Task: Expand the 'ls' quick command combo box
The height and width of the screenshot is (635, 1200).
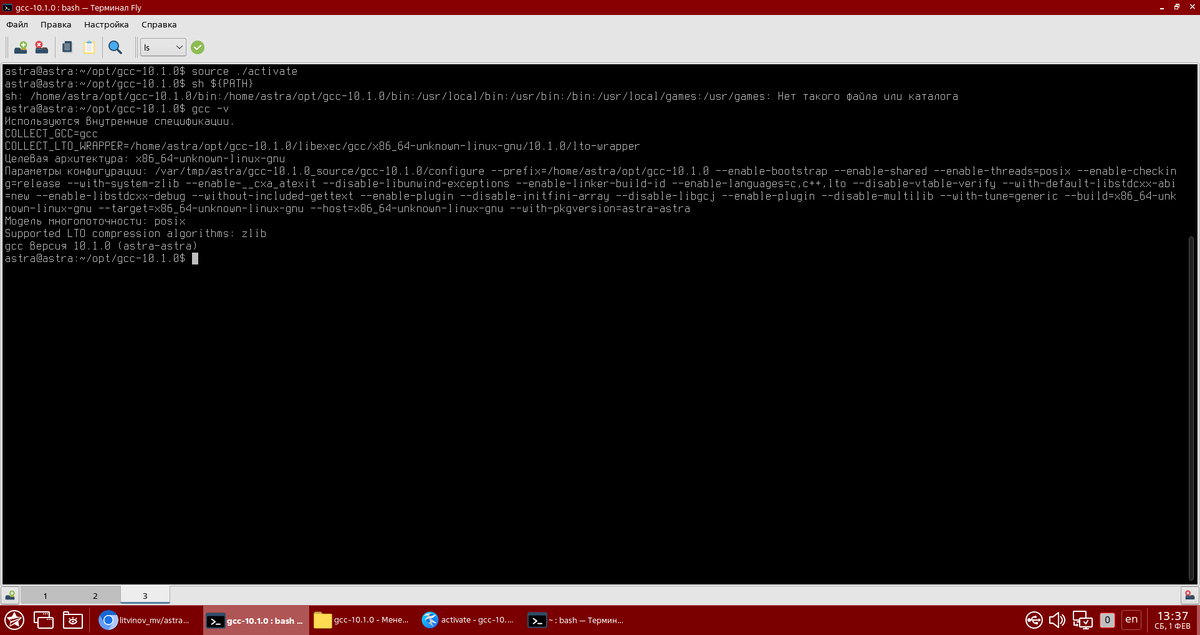Action: (x=163, y=47)
